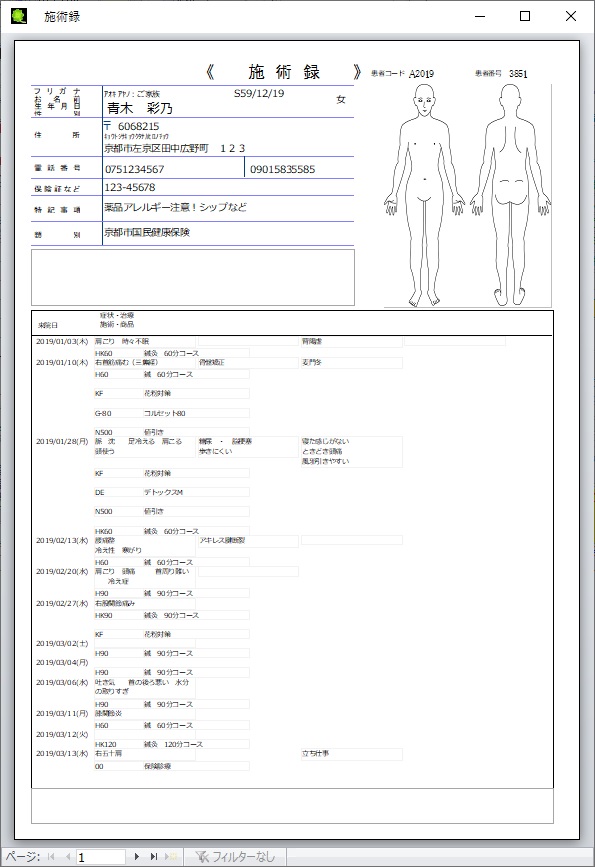Click the 立ち仕事 note
The width and height of the screenshot is (595, 867).
316,754
